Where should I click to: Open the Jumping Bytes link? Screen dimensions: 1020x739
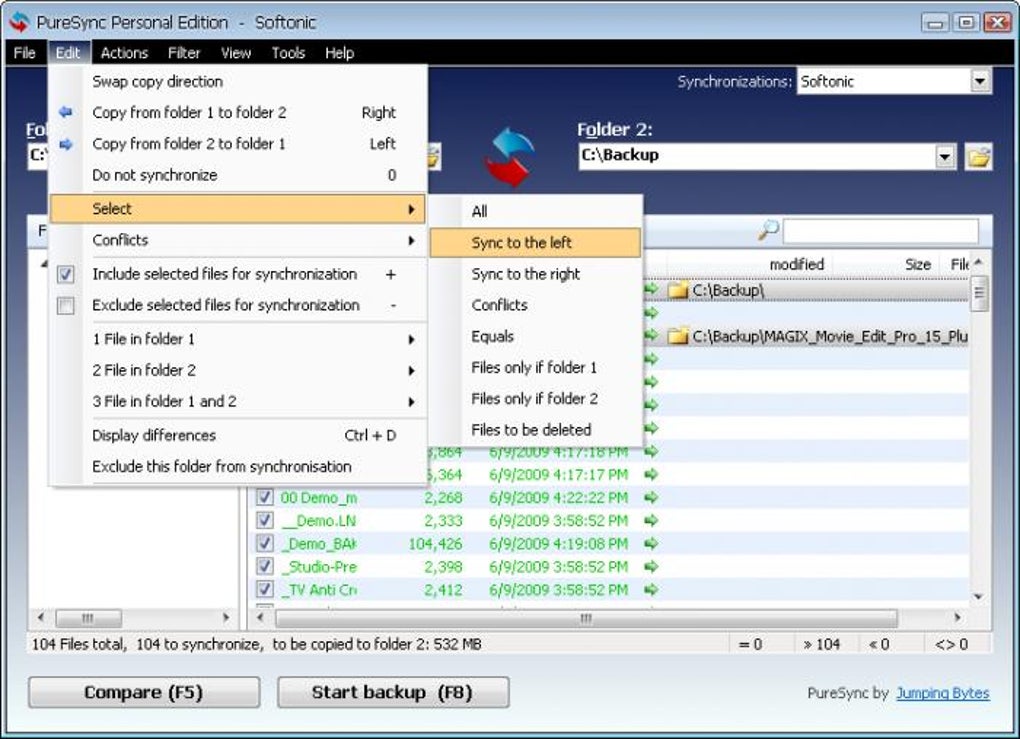pyautogui.click(x=943, y=693)
